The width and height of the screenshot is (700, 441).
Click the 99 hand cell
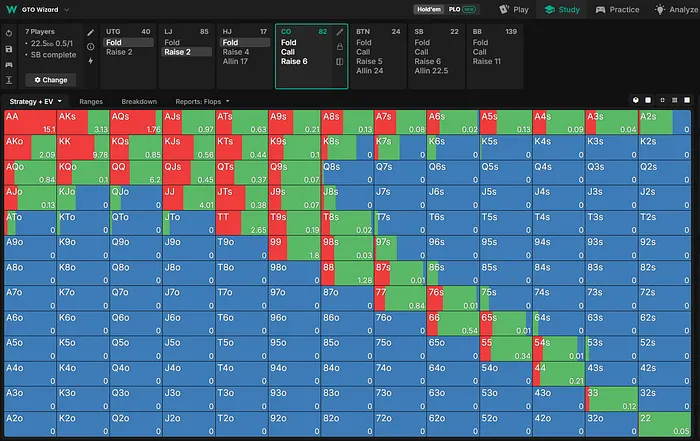point(295,248)
